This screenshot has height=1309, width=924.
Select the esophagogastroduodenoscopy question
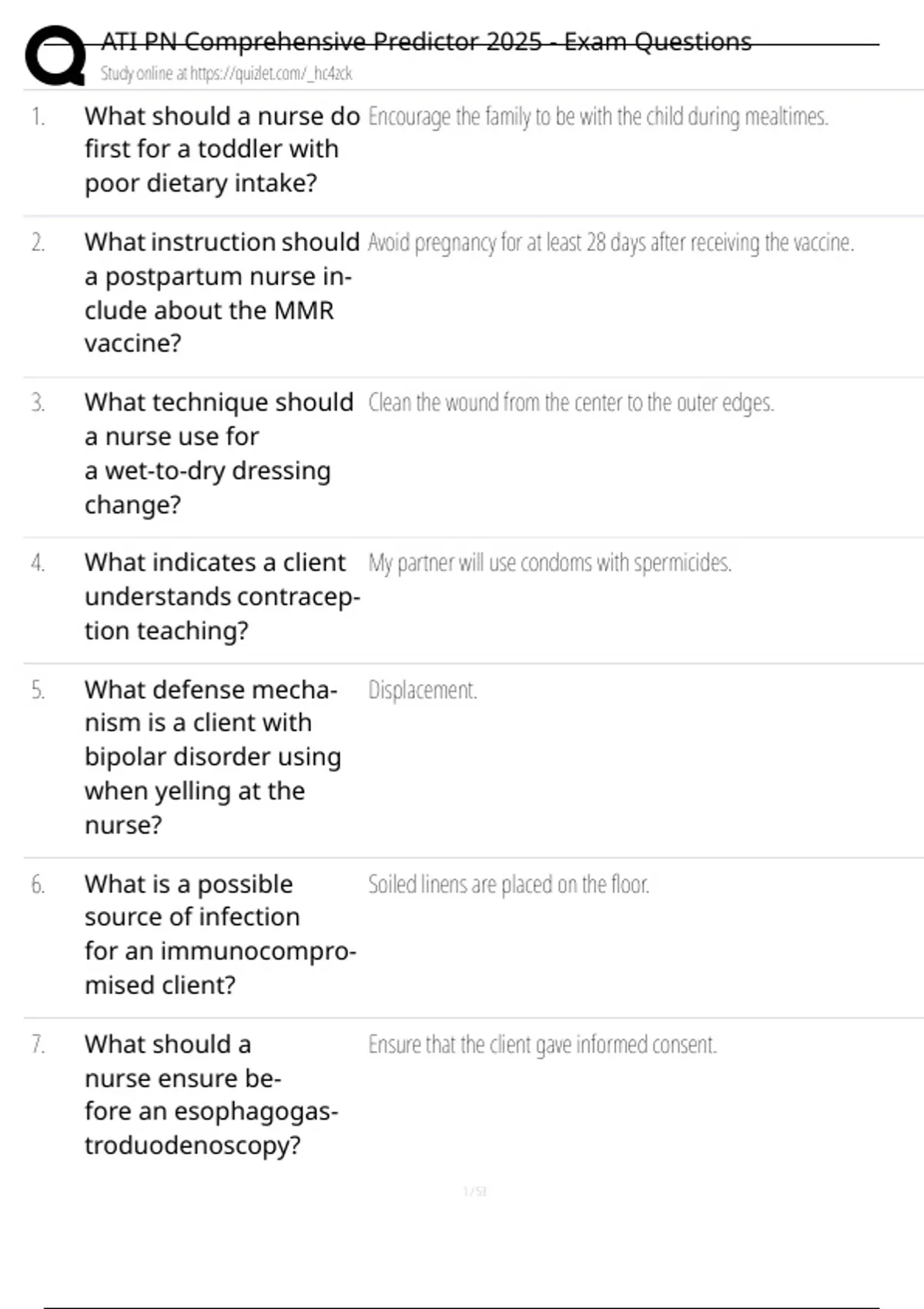[x=211, y=1094]
